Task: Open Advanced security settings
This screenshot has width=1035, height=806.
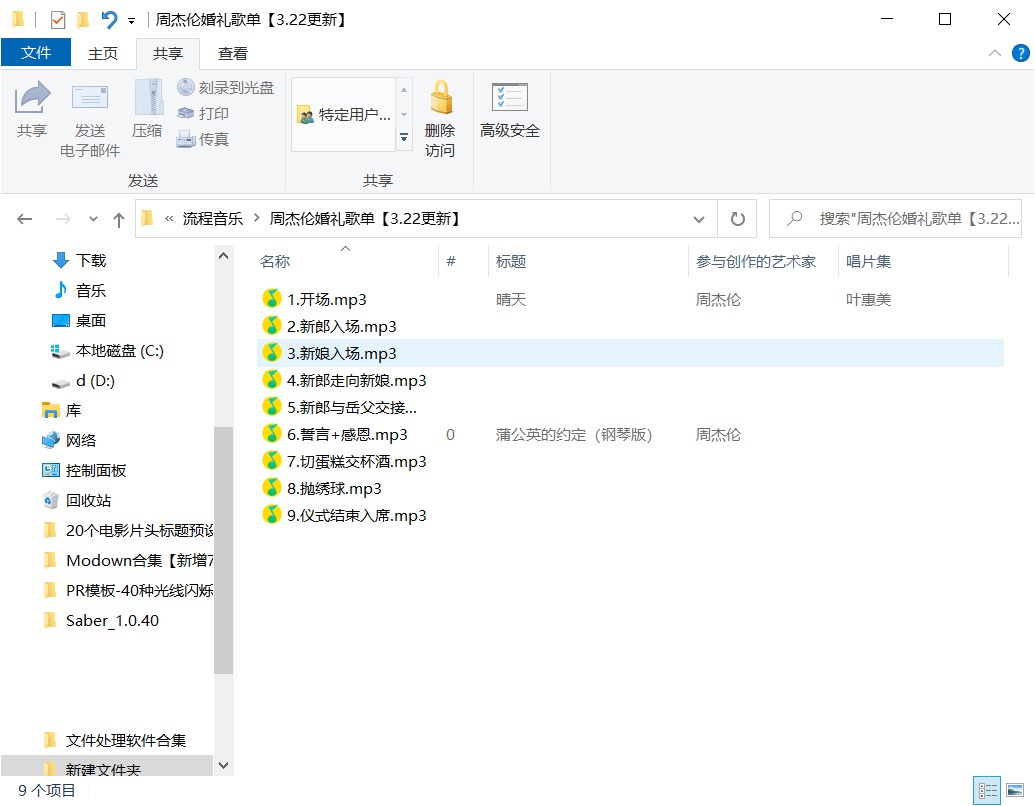Action: 510,111
